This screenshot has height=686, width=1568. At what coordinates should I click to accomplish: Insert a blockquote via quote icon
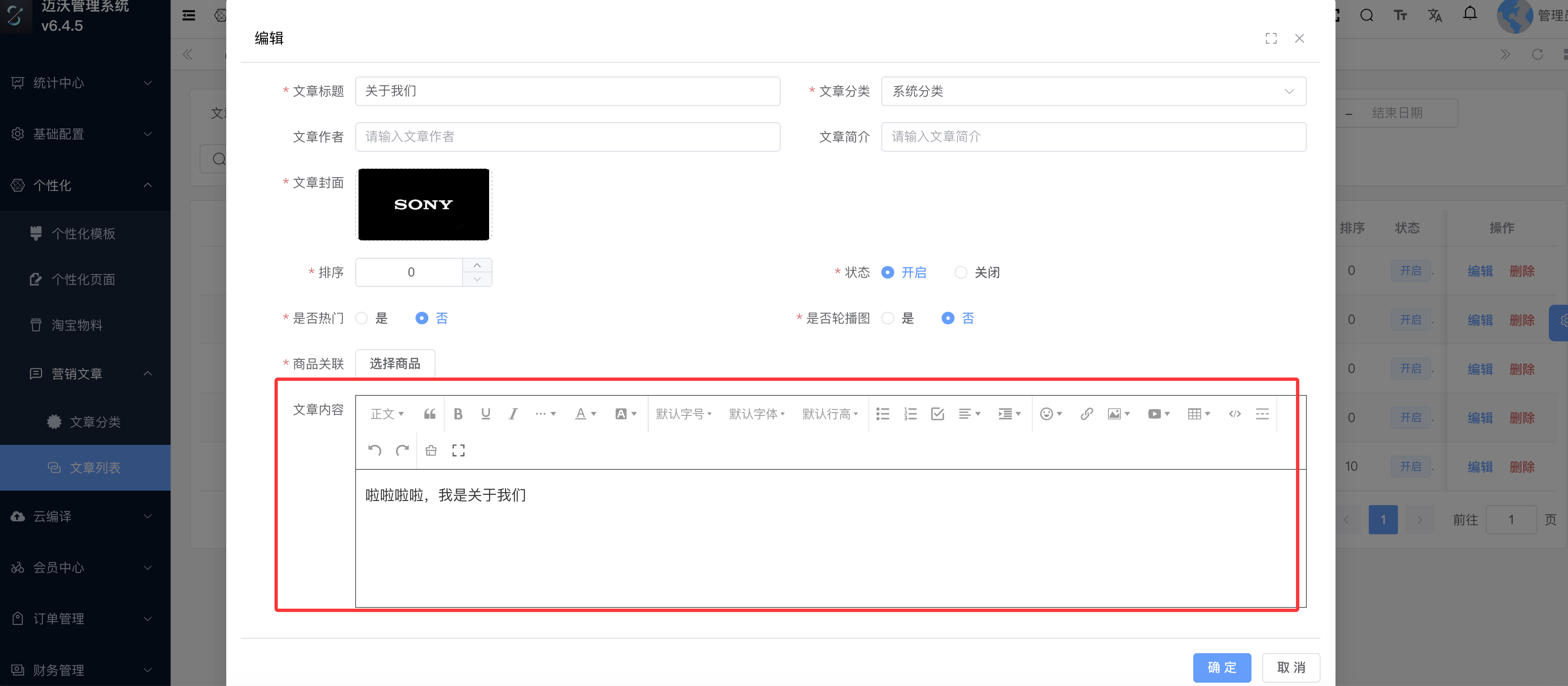click(430, 414)
